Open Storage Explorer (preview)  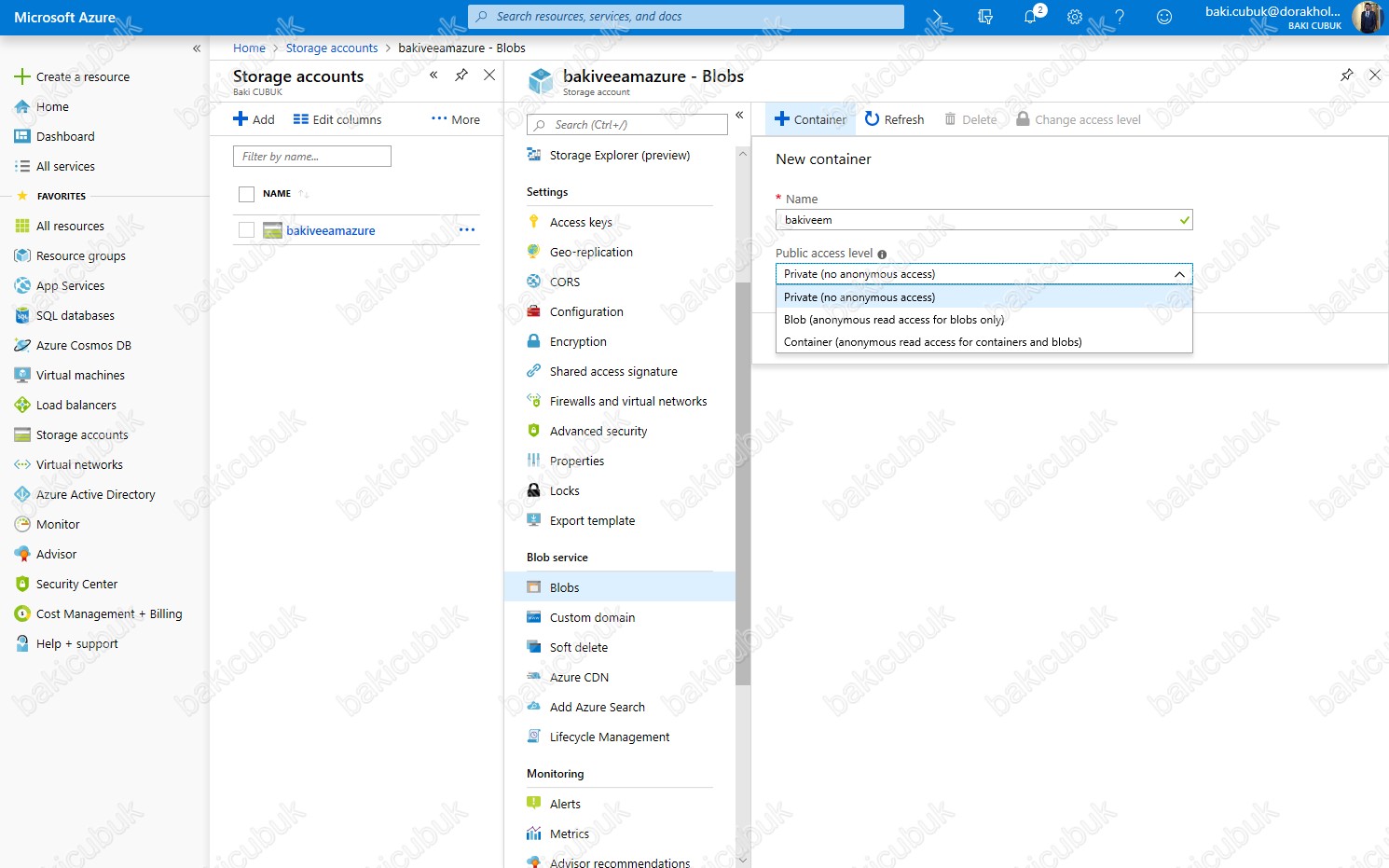click(x=619, y=155)
